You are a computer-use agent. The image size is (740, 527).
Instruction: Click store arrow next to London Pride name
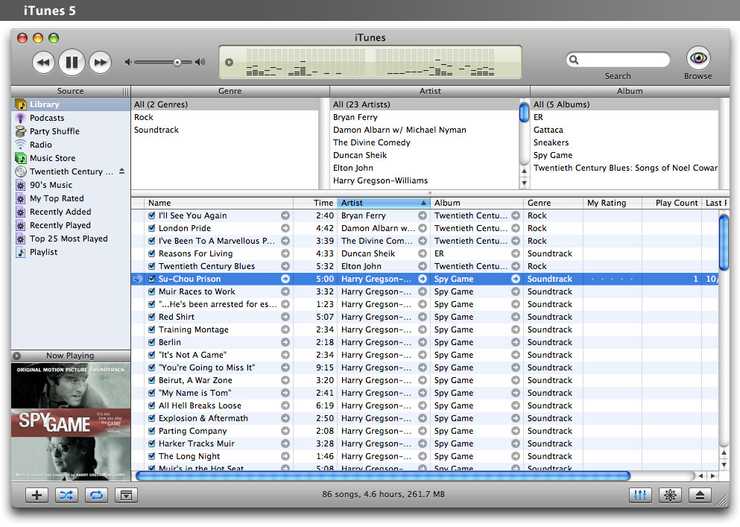click(285, 228)
